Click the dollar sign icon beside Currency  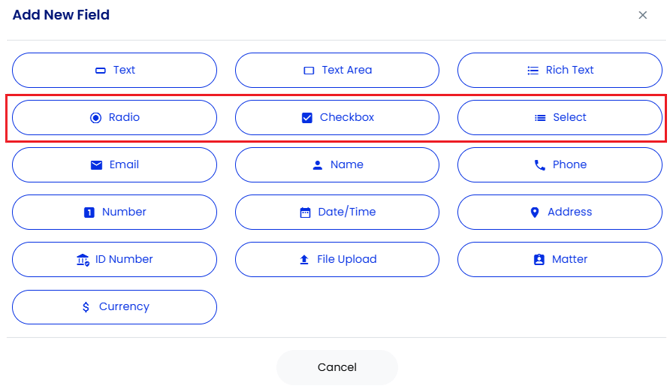tap(86, 307)
